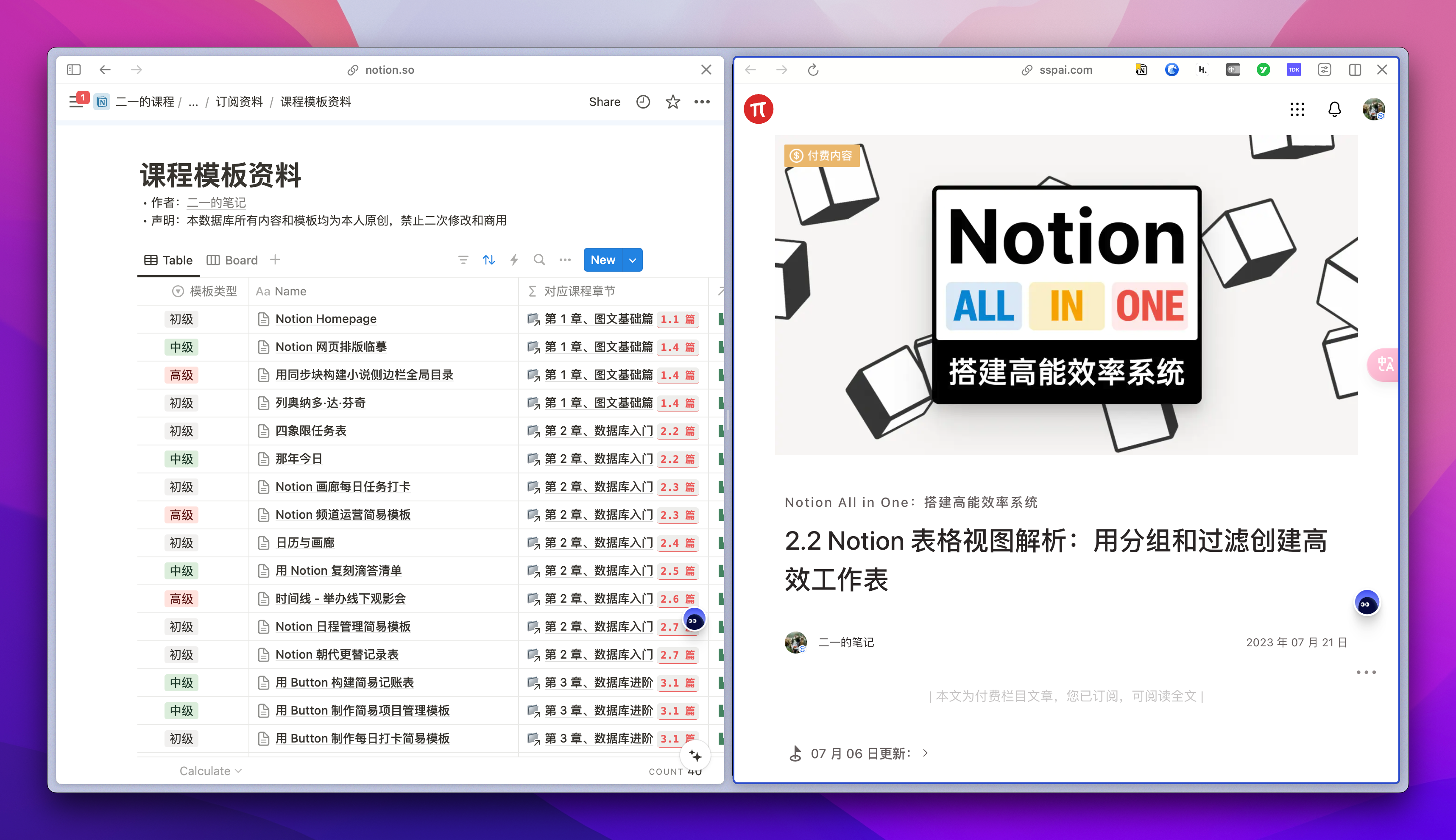Click the article title 2.2 Notion 表格视图解析
Screen dimensions: 1456x840
(1055, 560)
